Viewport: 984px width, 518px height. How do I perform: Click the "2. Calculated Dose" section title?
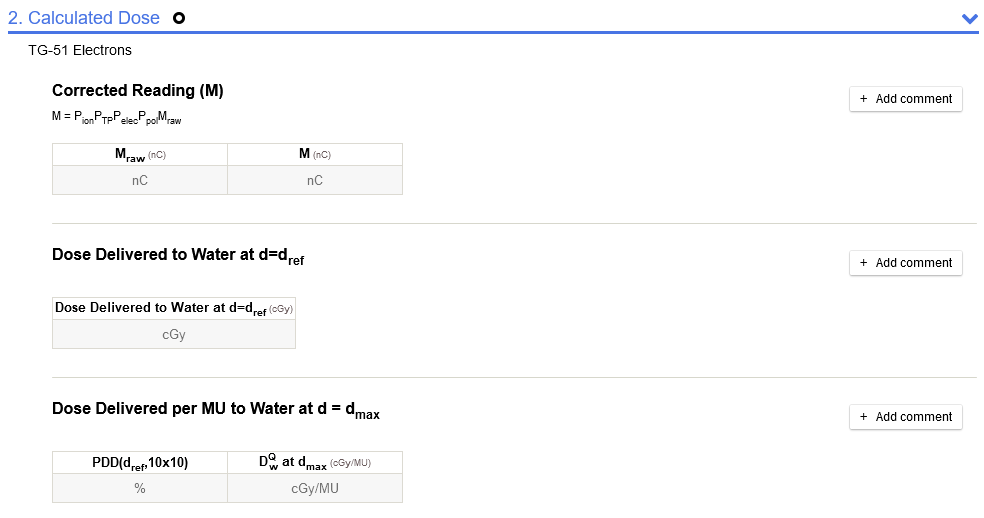tap(84, 18)
